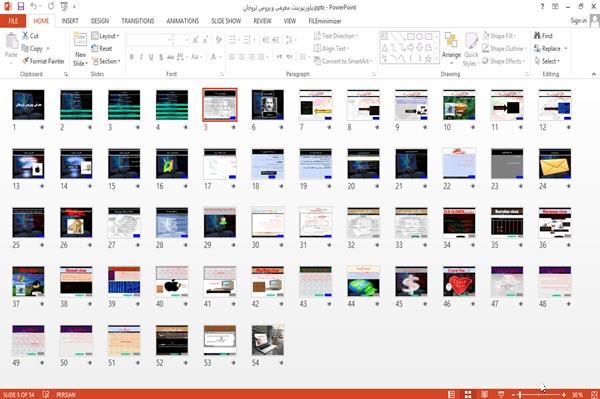Click the Cut scissors icon
The height and width of the screenshot is (399, 600).
[x=26, y=36]
